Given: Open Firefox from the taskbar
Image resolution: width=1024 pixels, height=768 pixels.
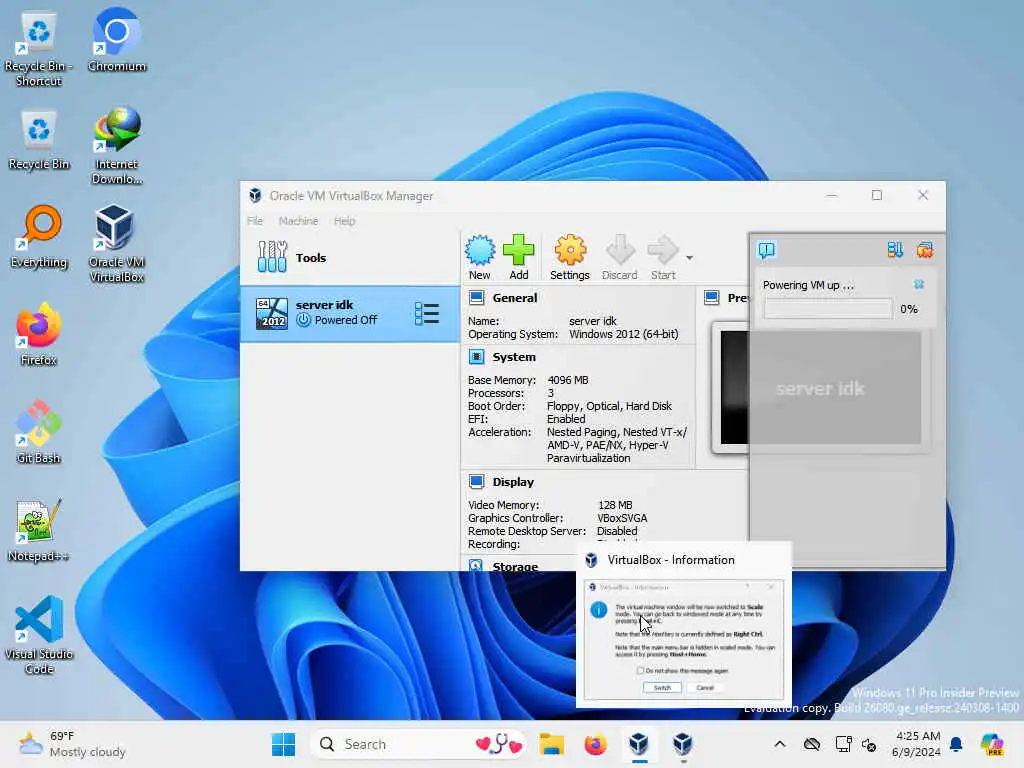Looking at the screenshot, I should pyautogui.click(x=595, y=744).
